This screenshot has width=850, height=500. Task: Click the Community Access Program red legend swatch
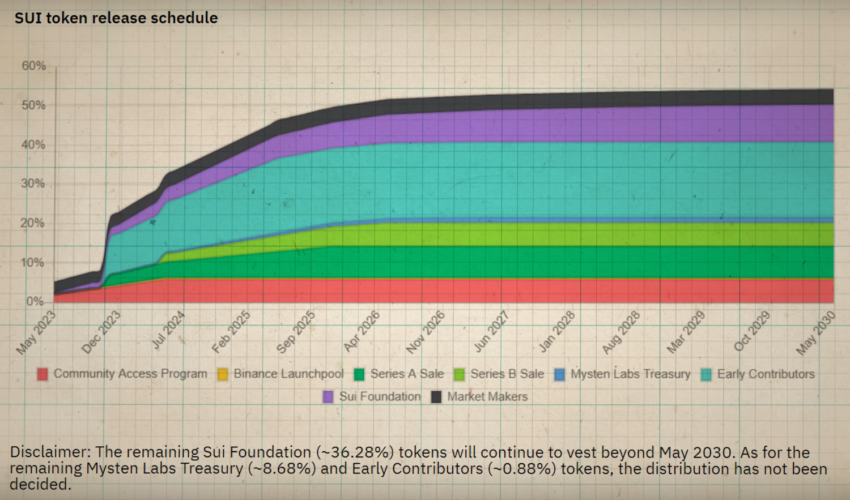pyautogui.click(x=42, y=374)
